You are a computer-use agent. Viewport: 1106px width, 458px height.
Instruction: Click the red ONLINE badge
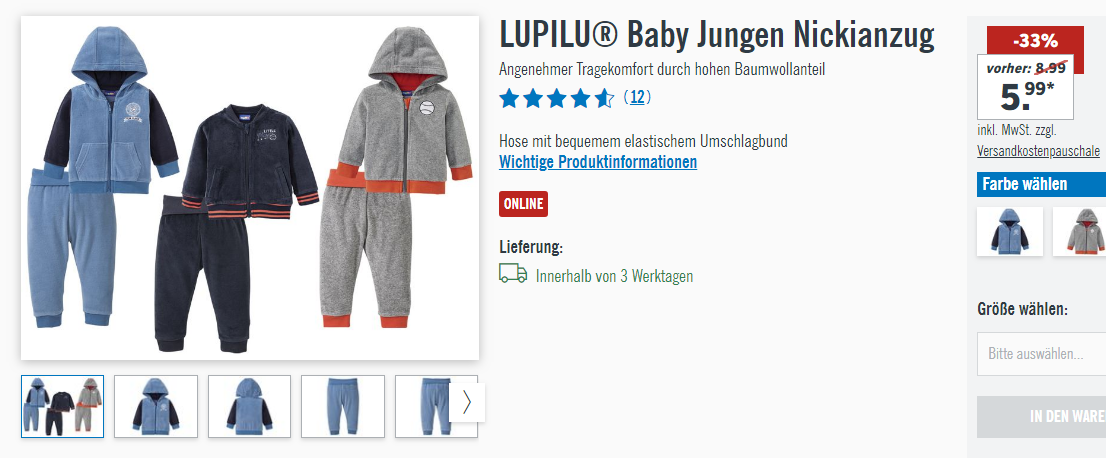click(523, 204)
